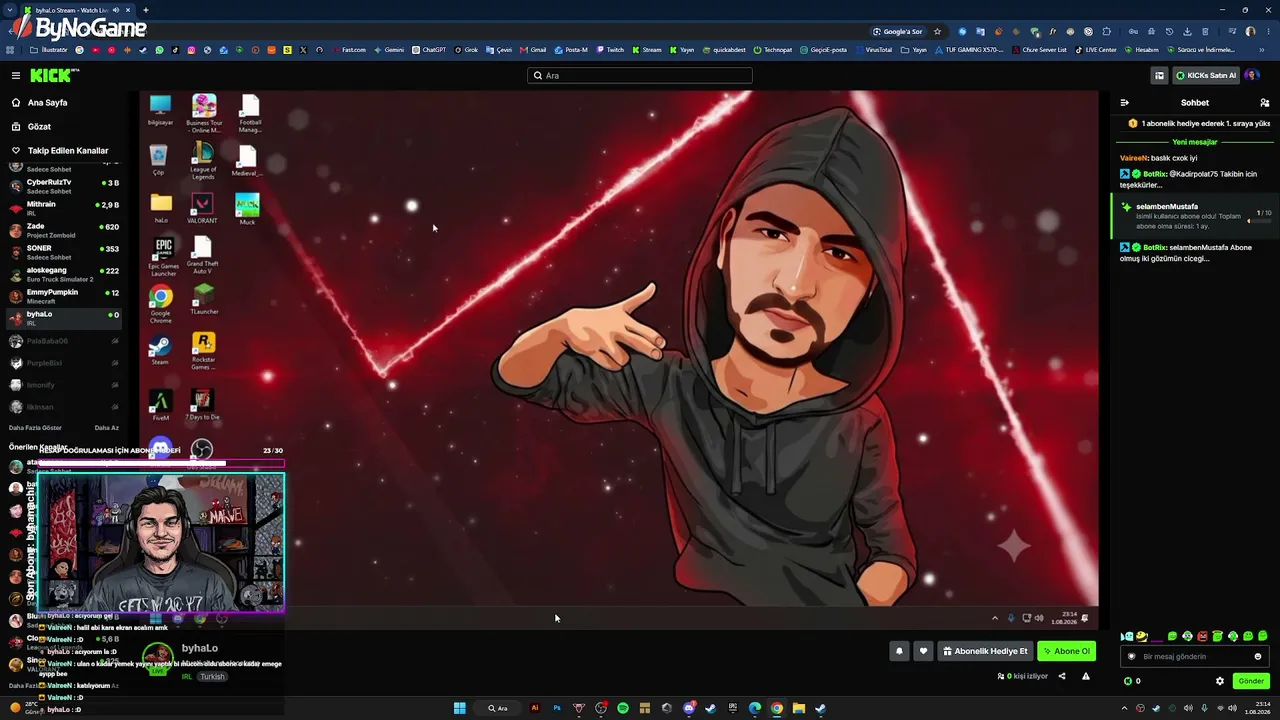
Task: Toggle stream notifications bell
Action: click(899, 651)
